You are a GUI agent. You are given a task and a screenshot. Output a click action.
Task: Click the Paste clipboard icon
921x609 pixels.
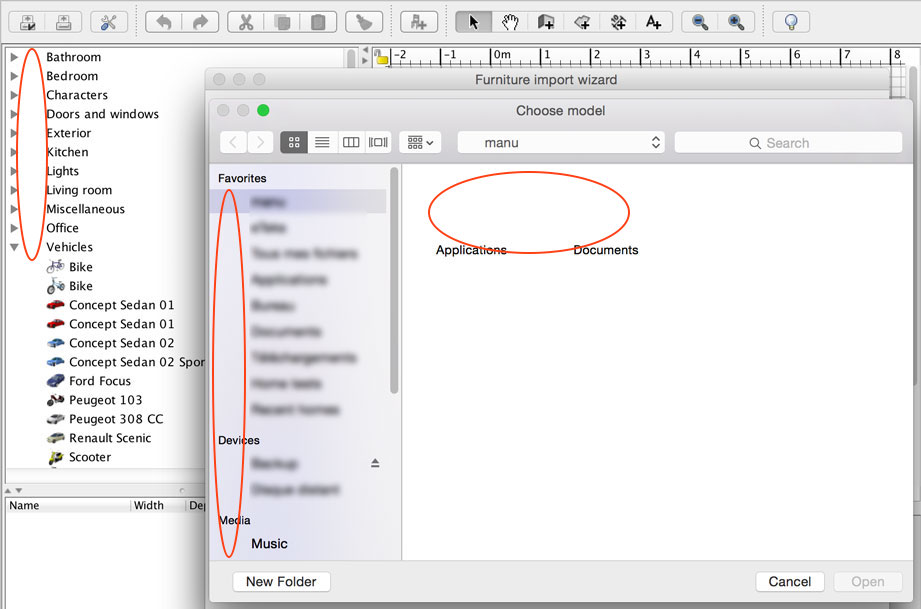click(x=318, y=22)
